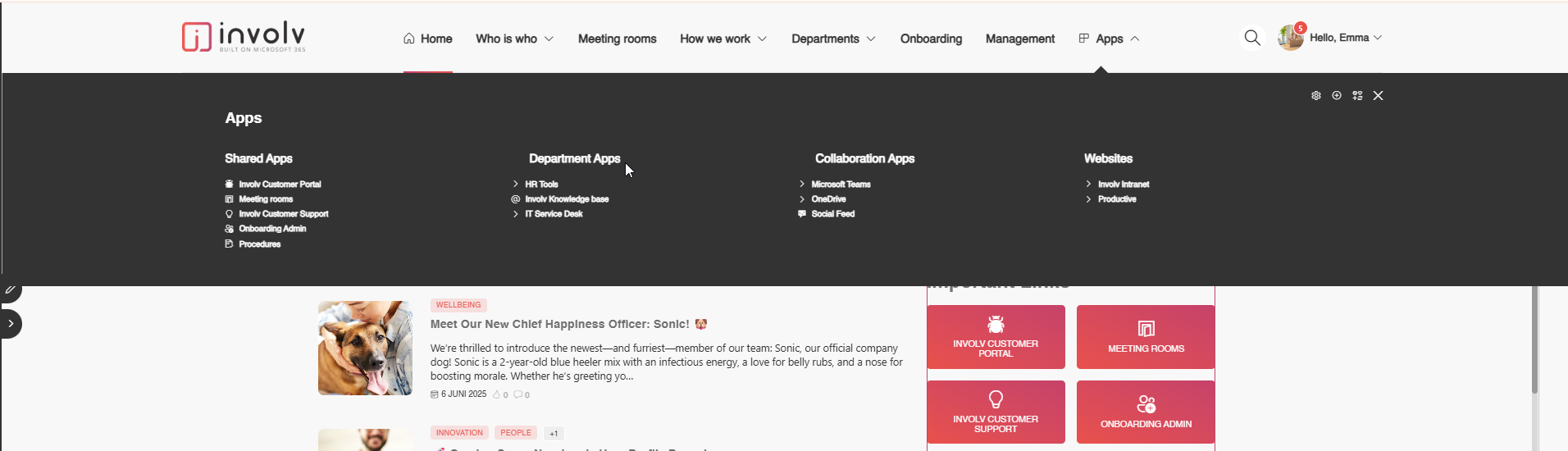Open the manage apps icon beside the close X

(1357, 96)
